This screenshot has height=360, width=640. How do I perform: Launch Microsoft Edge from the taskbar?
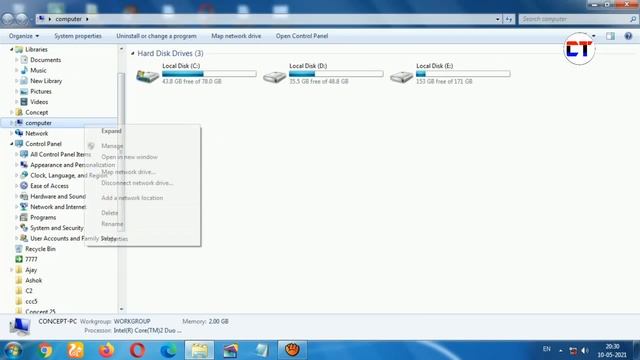(x=168, y=350)
